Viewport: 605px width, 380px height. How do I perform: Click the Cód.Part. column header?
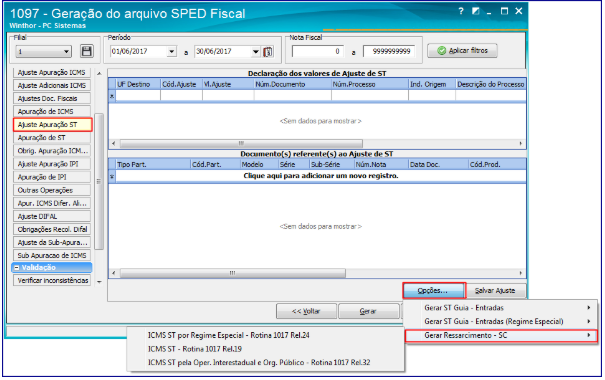pos(215,165)
